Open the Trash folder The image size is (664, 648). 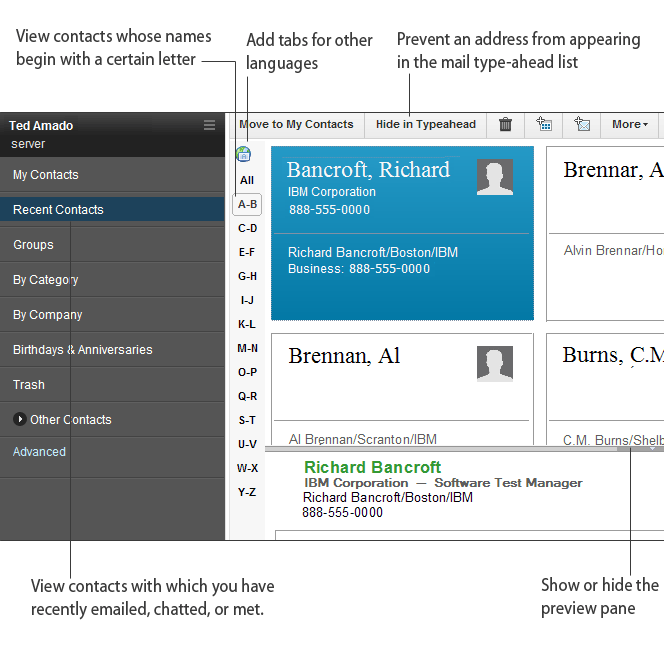click(112, 385)
